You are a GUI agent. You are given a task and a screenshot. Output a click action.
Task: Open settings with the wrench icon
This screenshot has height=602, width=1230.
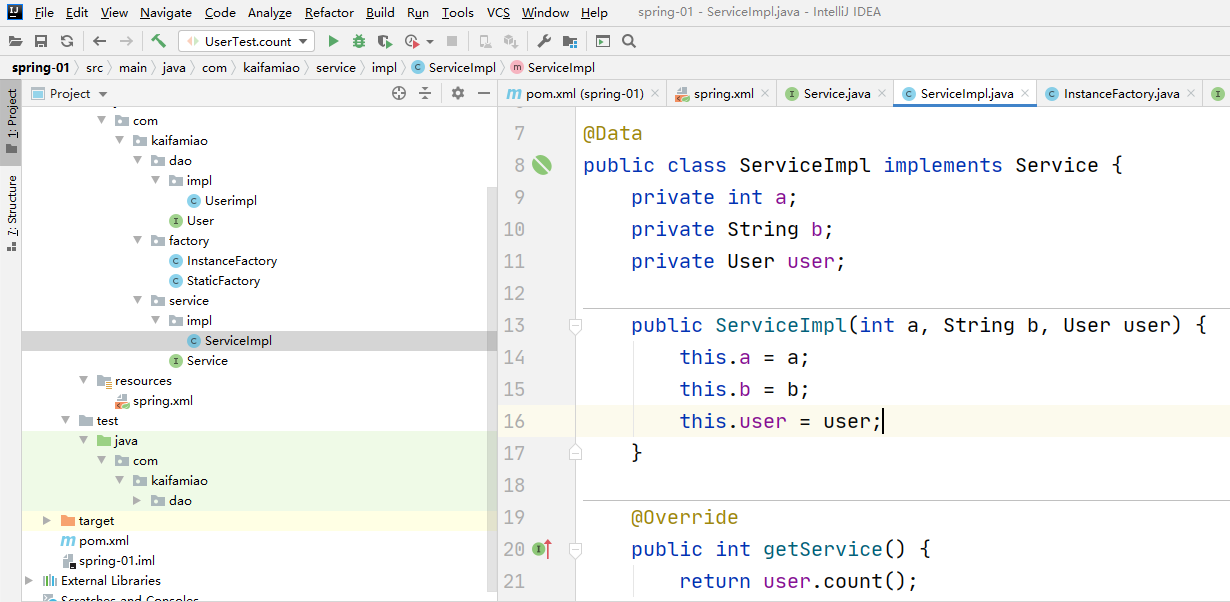(x=544, y=41)
